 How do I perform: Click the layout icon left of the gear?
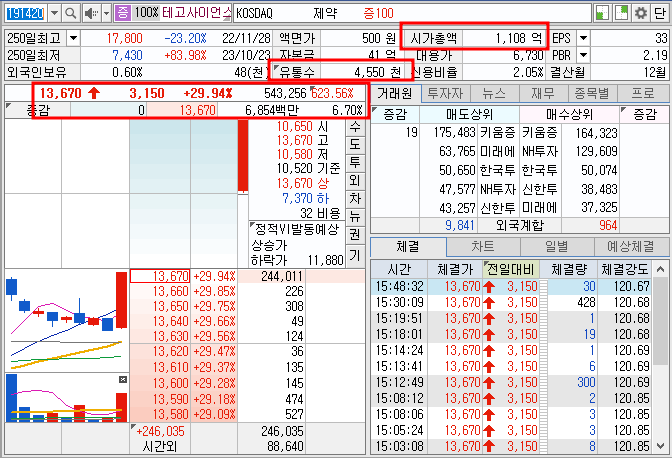click(x=621, y=13)
